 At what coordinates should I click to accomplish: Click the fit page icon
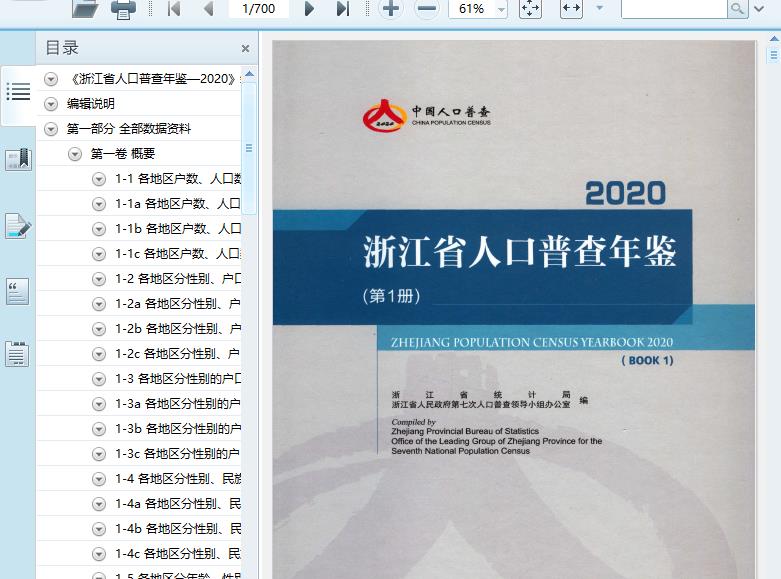pyautogui.click(x=530, y=9)
